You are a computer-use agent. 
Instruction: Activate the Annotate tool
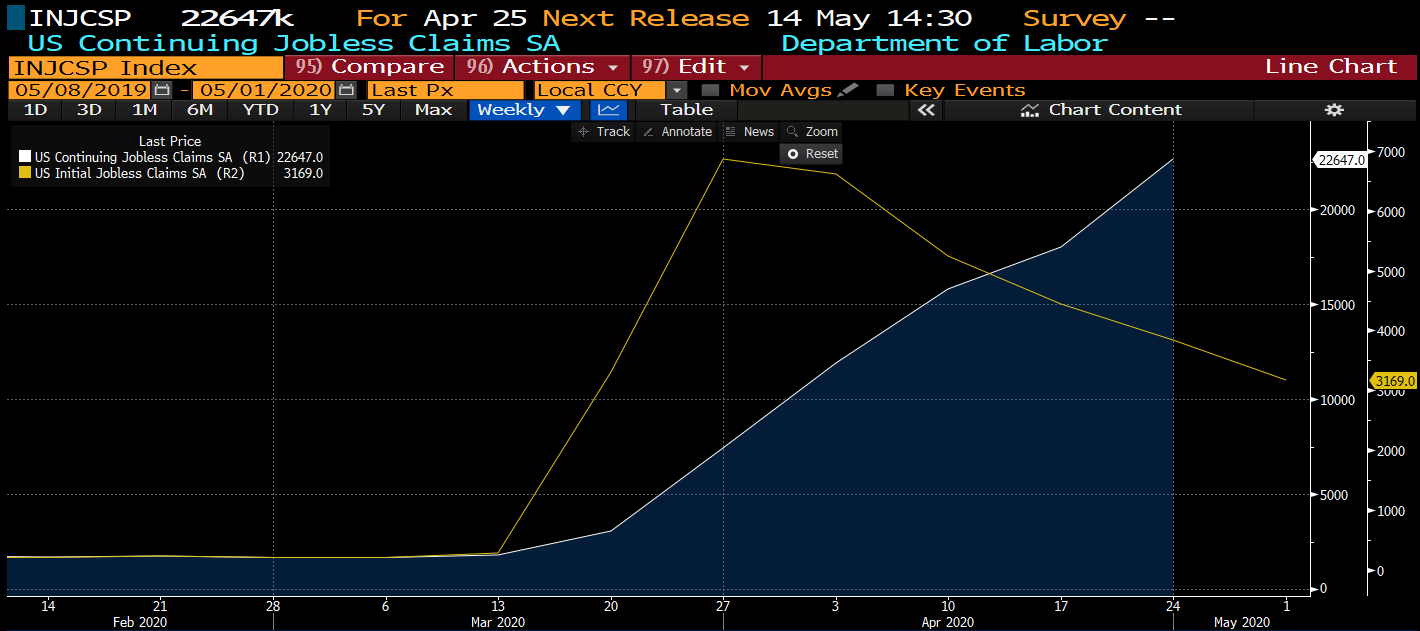676,132
